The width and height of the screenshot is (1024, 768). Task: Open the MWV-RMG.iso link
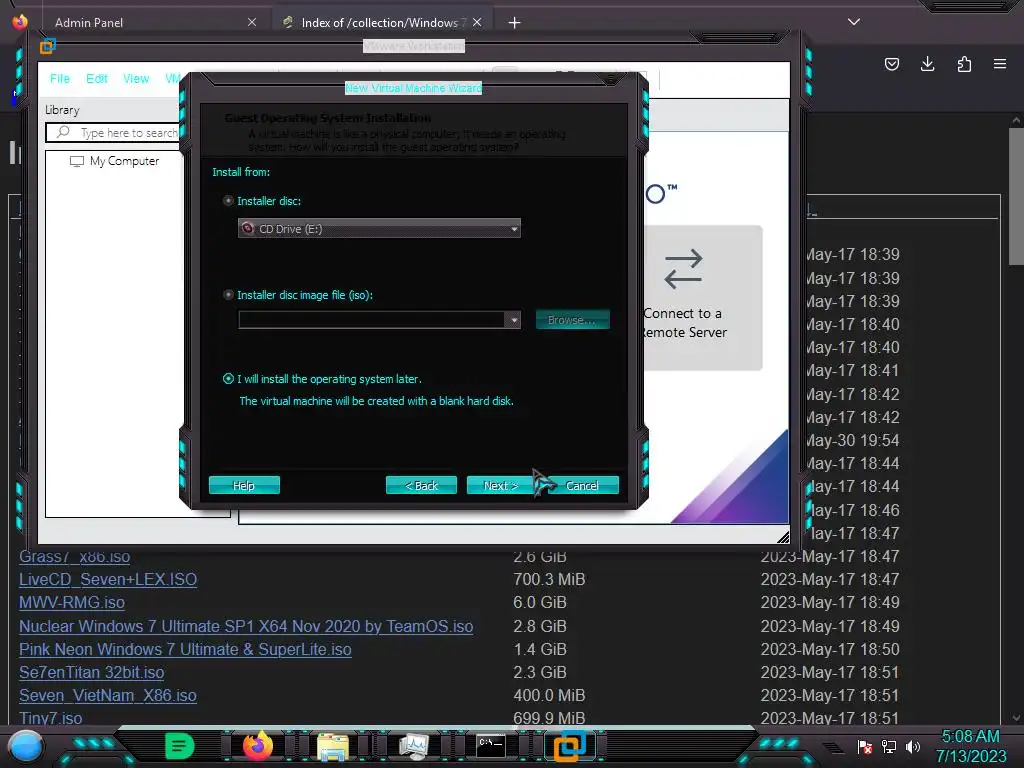[x=72, y=602]
